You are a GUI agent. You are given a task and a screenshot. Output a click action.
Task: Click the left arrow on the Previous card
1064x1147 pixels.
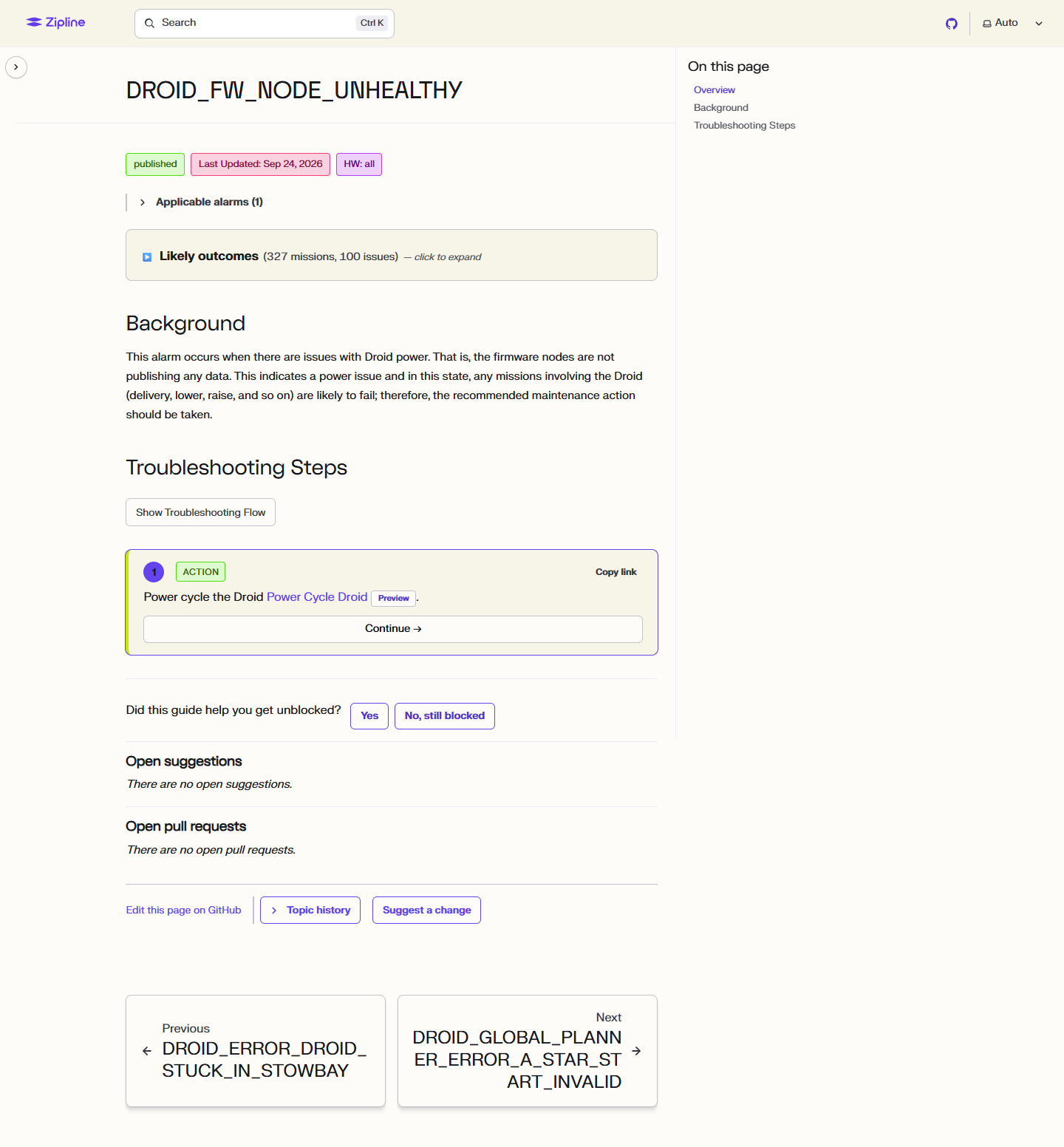click(x=147, y=1051)
